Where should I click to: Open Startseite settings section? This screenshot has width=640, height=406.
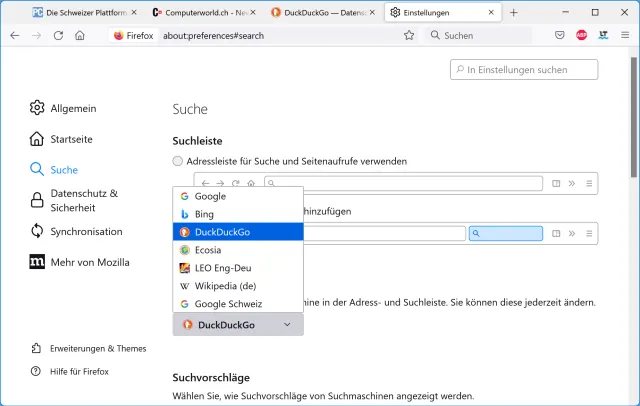pos(61,139)
